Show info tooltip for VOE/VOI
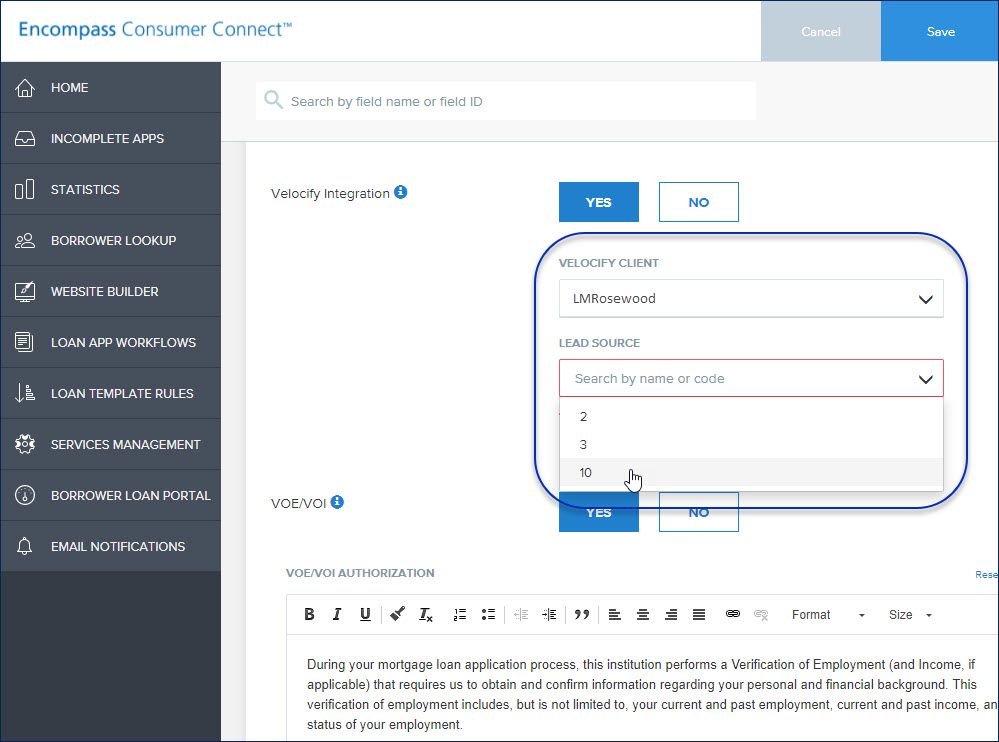Screen dimensions: 999x742 [x=337, y=502]
